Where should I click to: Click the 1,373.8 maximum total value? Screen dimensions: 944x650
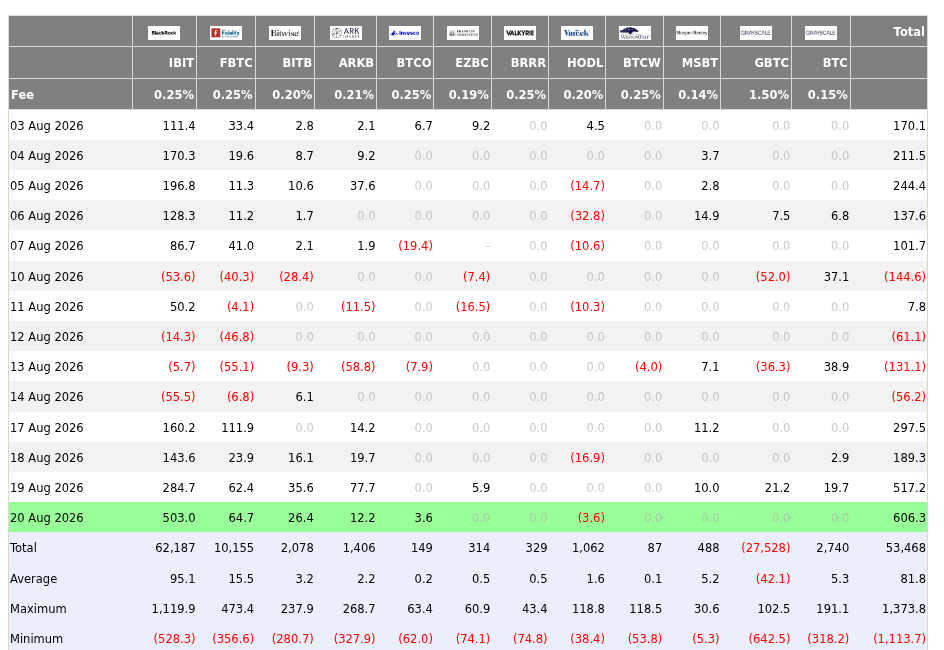(x=904, y=609)
